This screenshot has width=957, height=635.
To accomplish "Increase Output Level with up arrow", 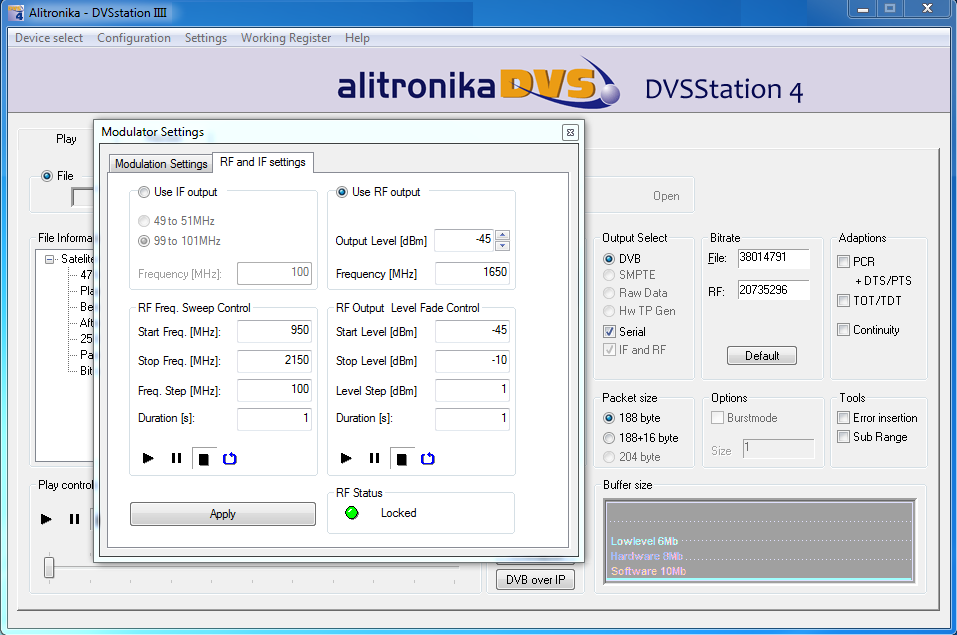I will (502, 235).
